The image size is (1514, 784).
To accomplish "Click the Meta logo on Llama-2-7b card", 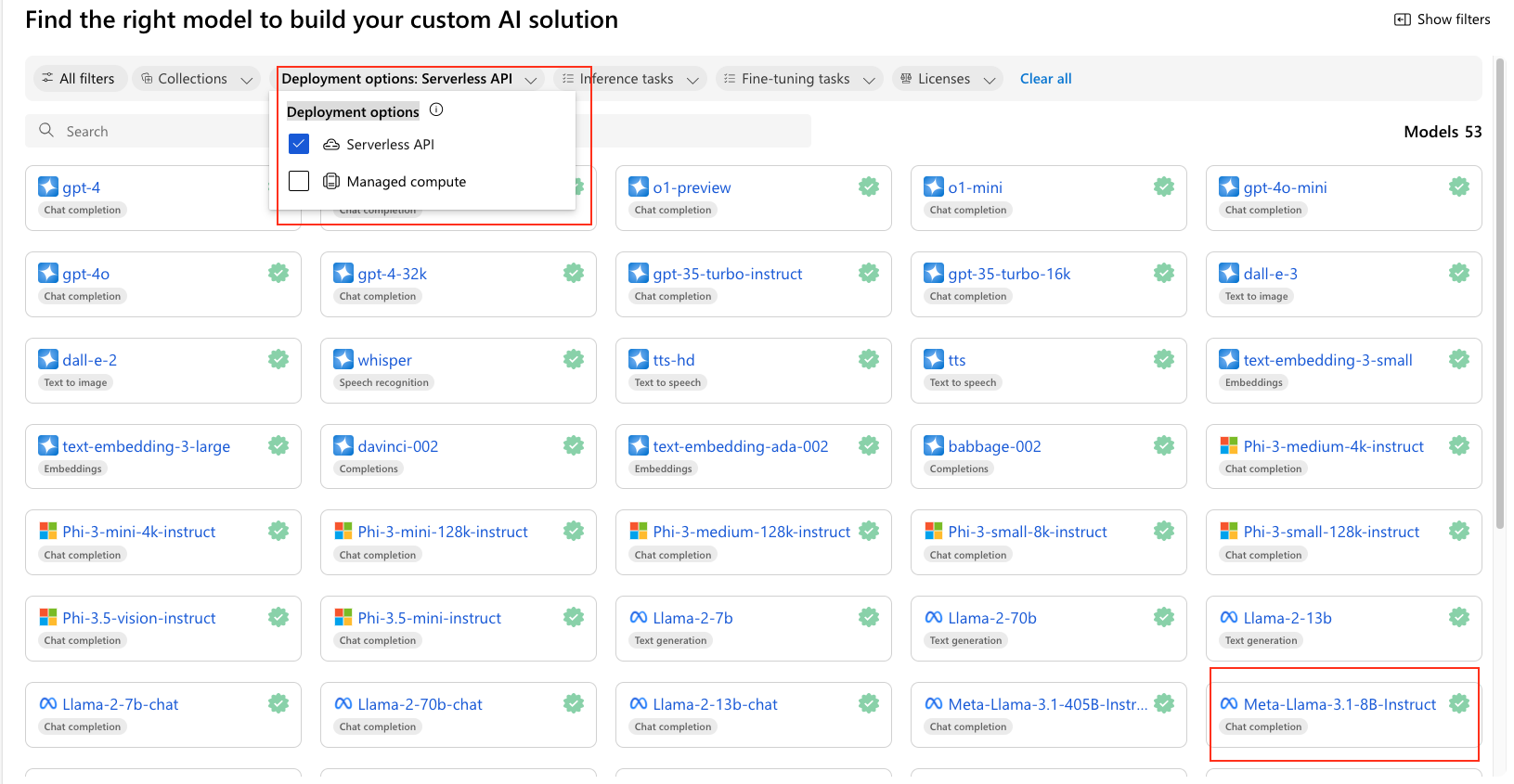I will tap(639, 617).
